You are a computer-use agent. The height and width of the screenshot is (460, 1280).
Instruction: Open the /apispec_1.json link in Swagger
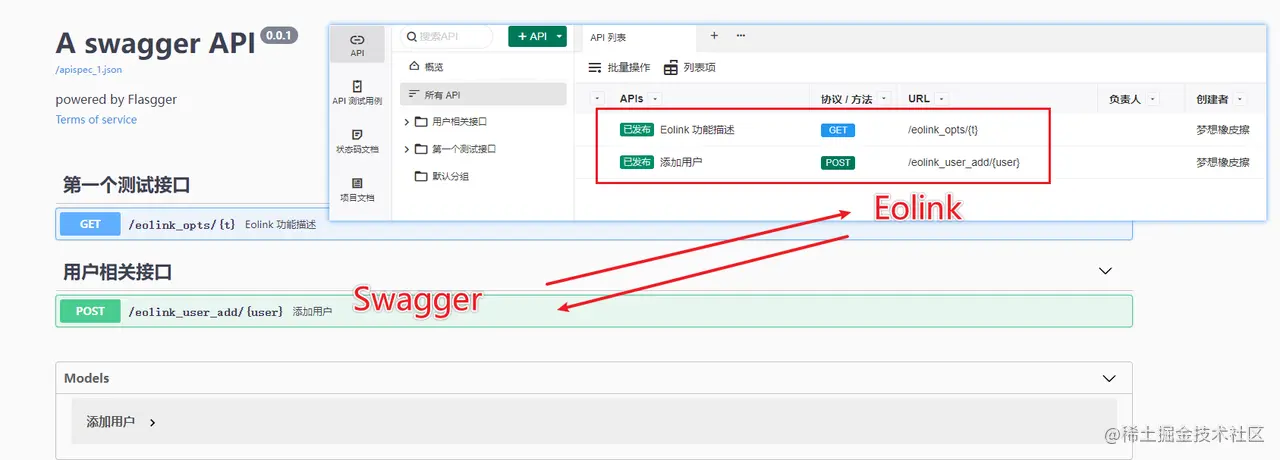point(89,70)
